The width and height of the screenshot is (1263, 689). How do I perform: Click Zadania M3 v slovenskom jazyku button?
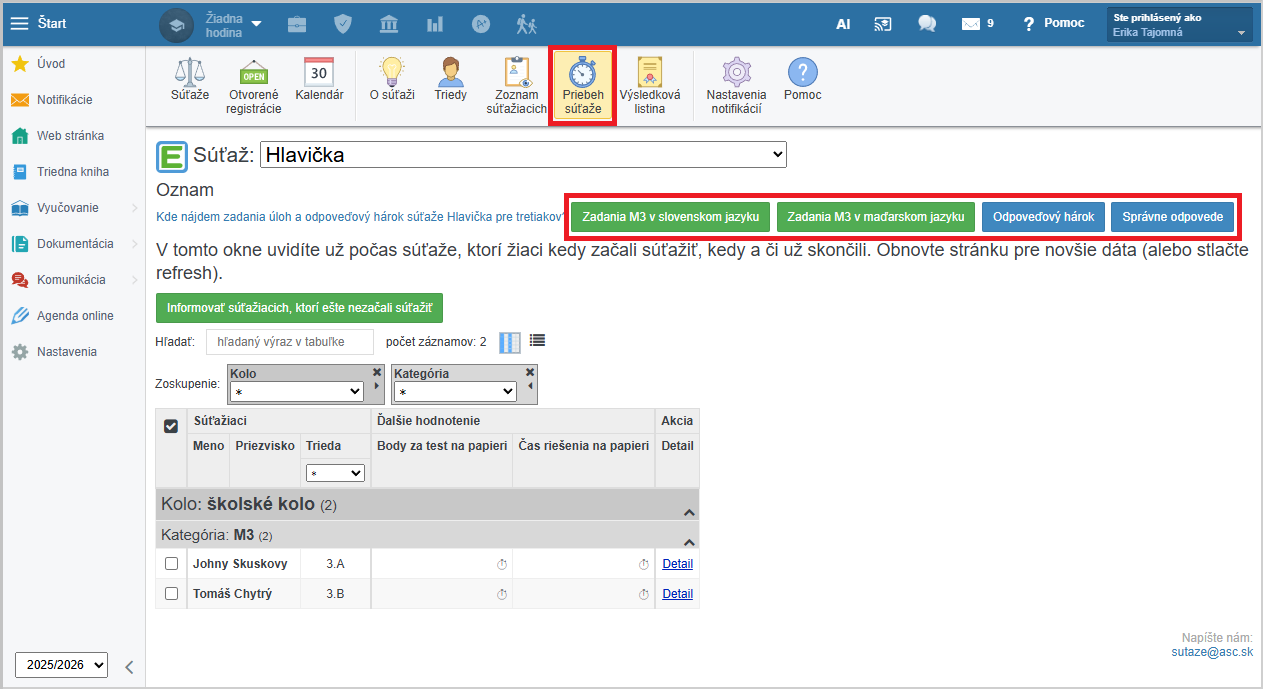pyautogui.click(x=670, y=216)
